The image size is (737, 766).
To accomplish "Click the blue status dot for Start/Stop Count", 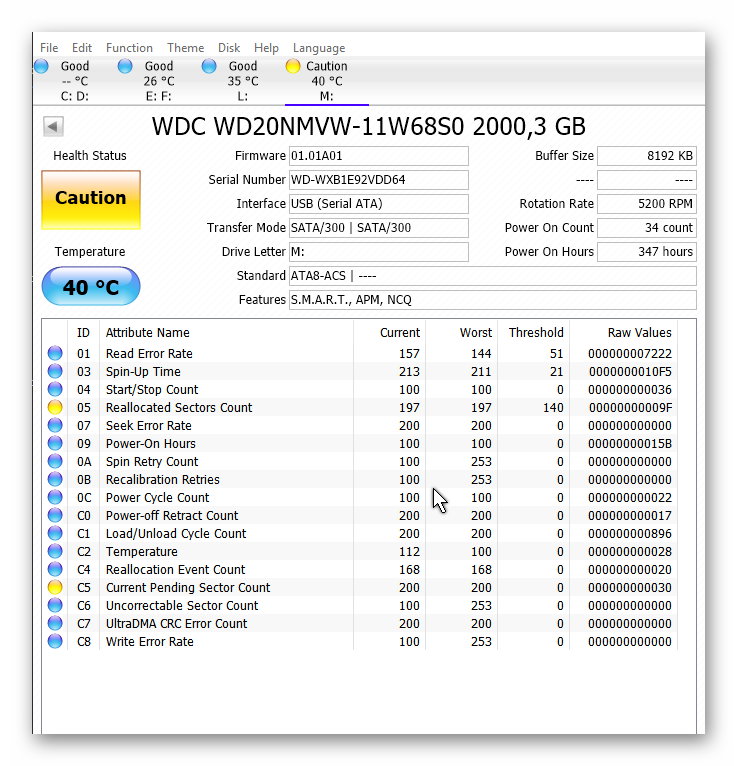I will pos(55,389).
